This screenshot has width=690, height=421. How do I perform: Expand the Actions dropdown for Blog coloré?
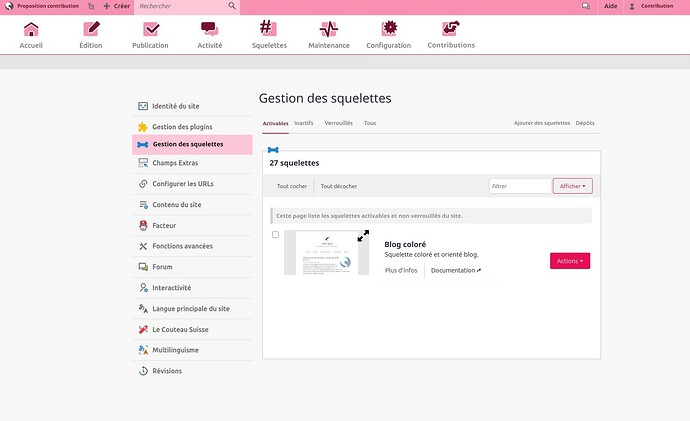coord(569,260)
